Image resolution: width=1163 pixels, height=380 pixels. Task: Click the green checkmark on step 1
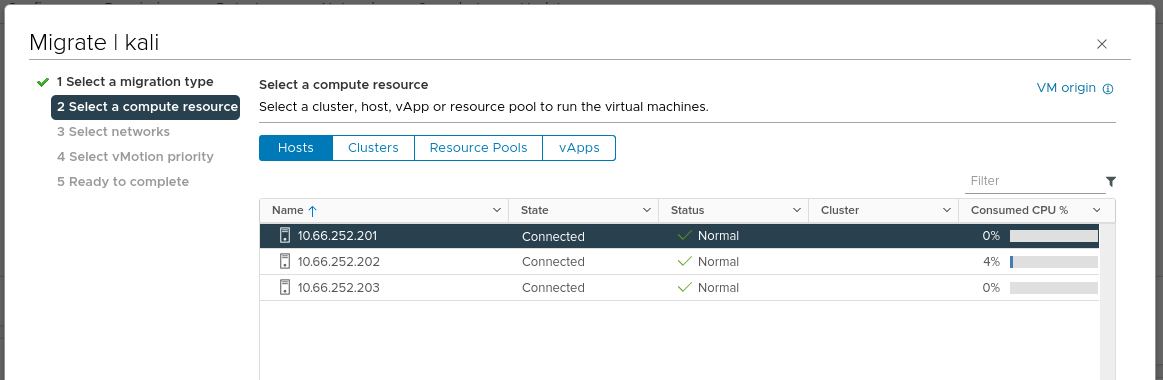tap(43, 82)
